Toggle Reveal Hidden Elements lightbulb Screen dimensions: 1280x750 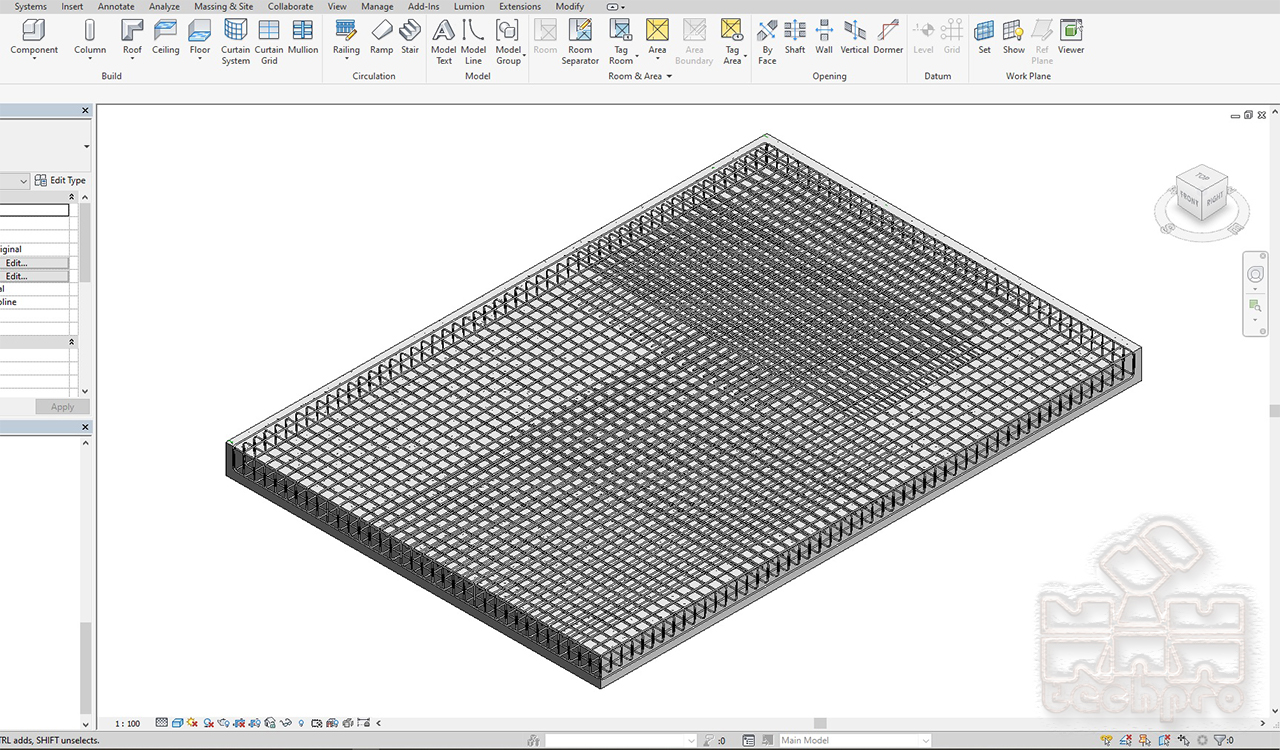pyautogui.click(x=300, y=723)
